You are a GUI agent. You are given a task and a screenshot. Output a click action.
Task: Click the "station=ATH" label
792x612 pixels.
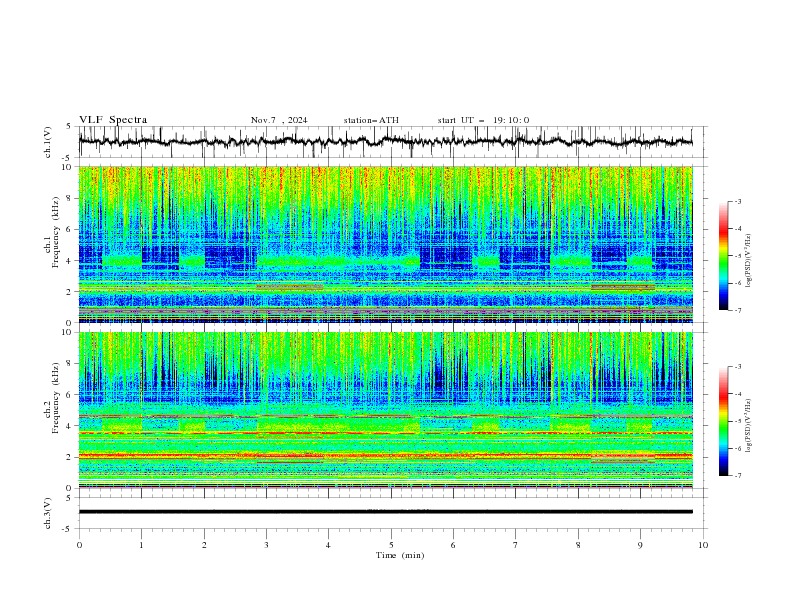pyautogui.click(x=371, y=120)
